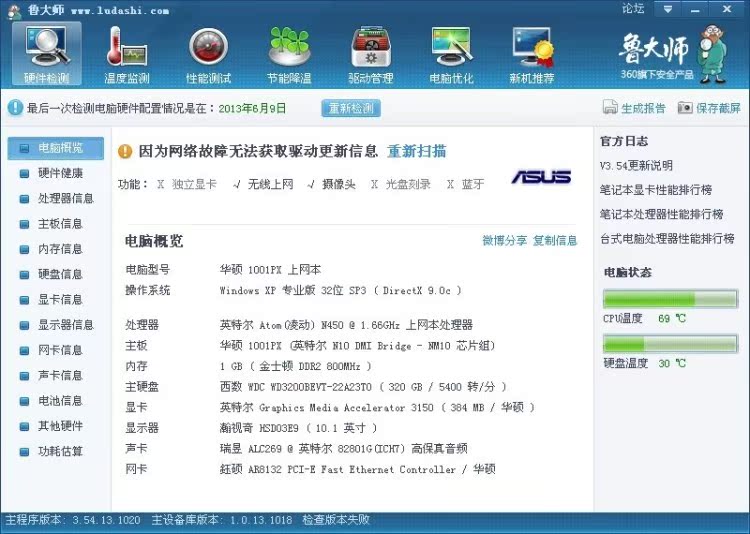Click the 蓝牙 feature indicator
The height and width of the screenshot is (534, 750).
(x=465, y=184)
